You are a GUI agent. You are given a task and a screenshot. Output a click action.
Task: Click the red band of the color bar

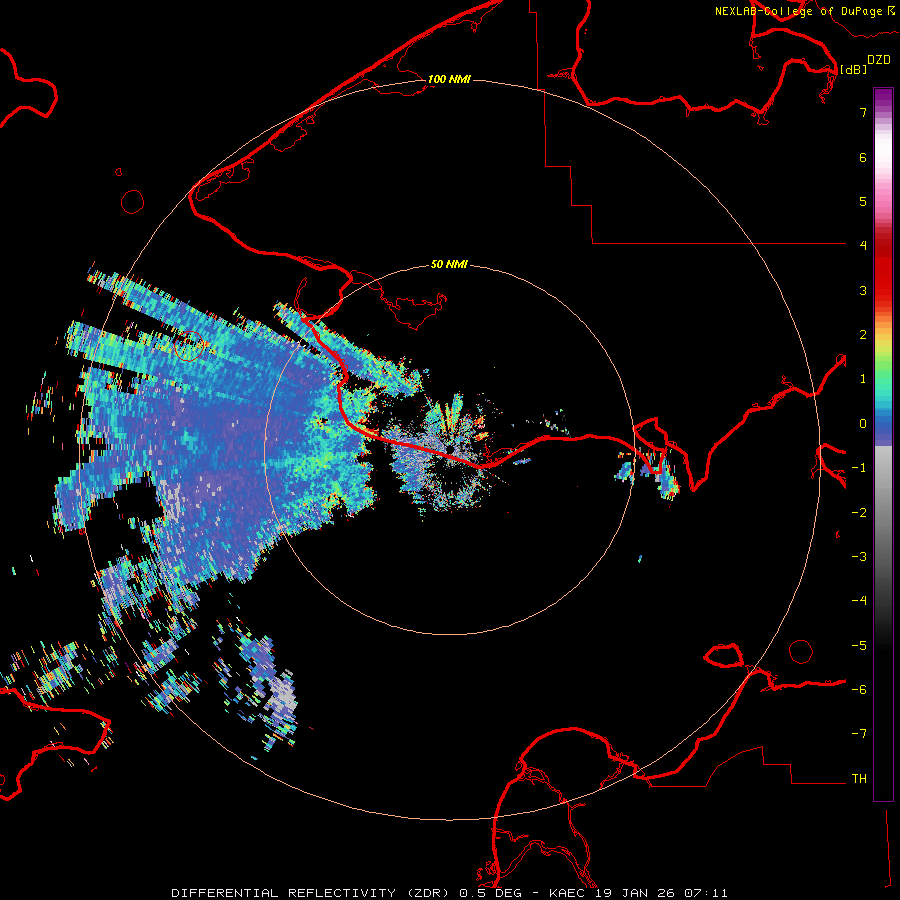(883, 270)
